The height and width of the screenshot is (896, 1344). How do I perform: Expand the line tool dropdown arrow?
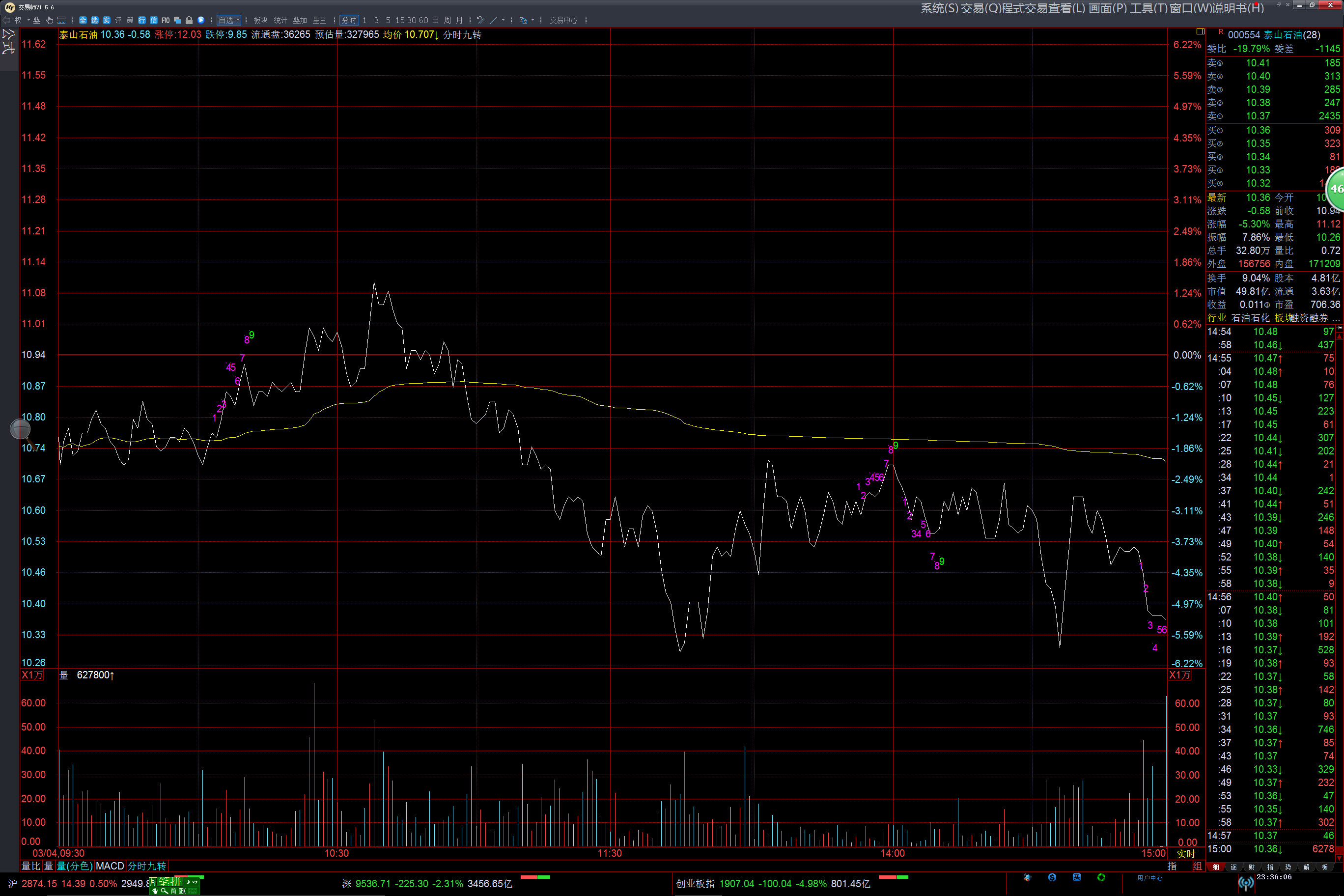click(x=503, y=20)
